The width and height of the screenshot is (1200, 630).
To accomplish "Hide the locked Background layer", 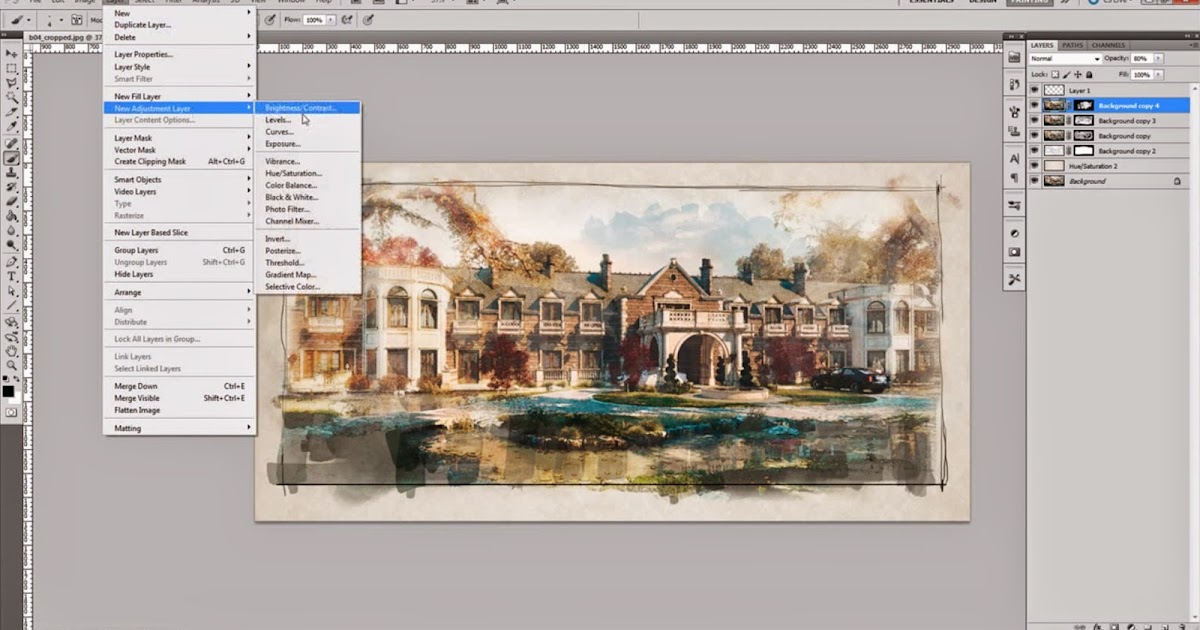I will (1035, 181).
